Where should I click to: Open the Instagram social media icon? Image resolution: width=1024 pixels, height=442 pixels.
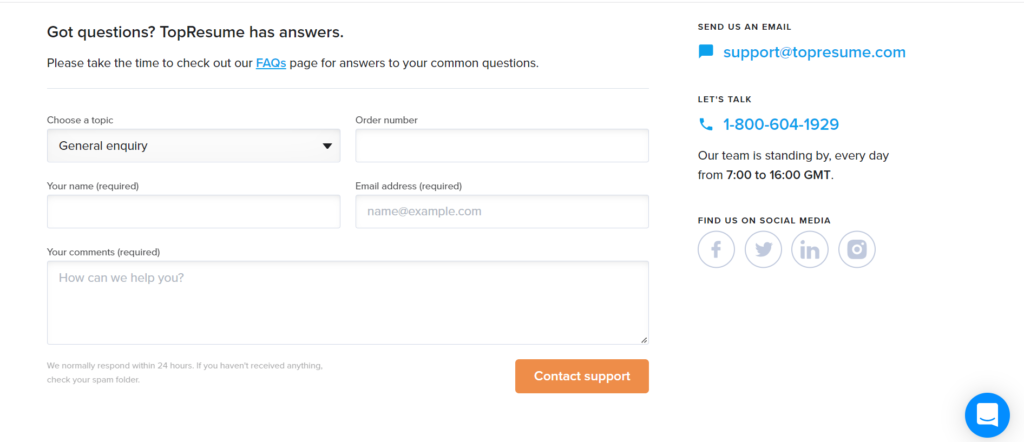click(857, 249)
